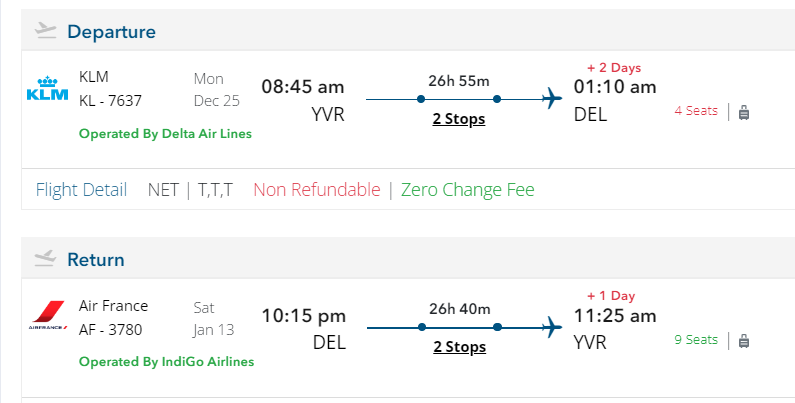This screenshot has height=403, width=795.
Task: Click the airplane icon on departure route line
Action: point(552,98)
